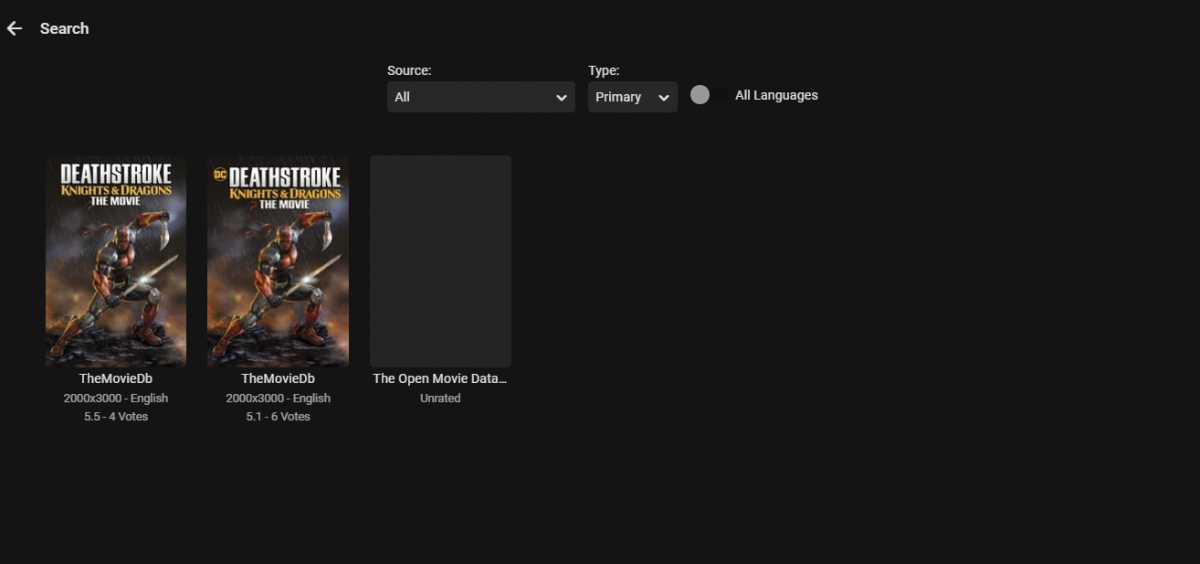Viewport: 1200px width, 564px height.
Task: Open the Type dropdown set to Primary
Action: [632, 97]
